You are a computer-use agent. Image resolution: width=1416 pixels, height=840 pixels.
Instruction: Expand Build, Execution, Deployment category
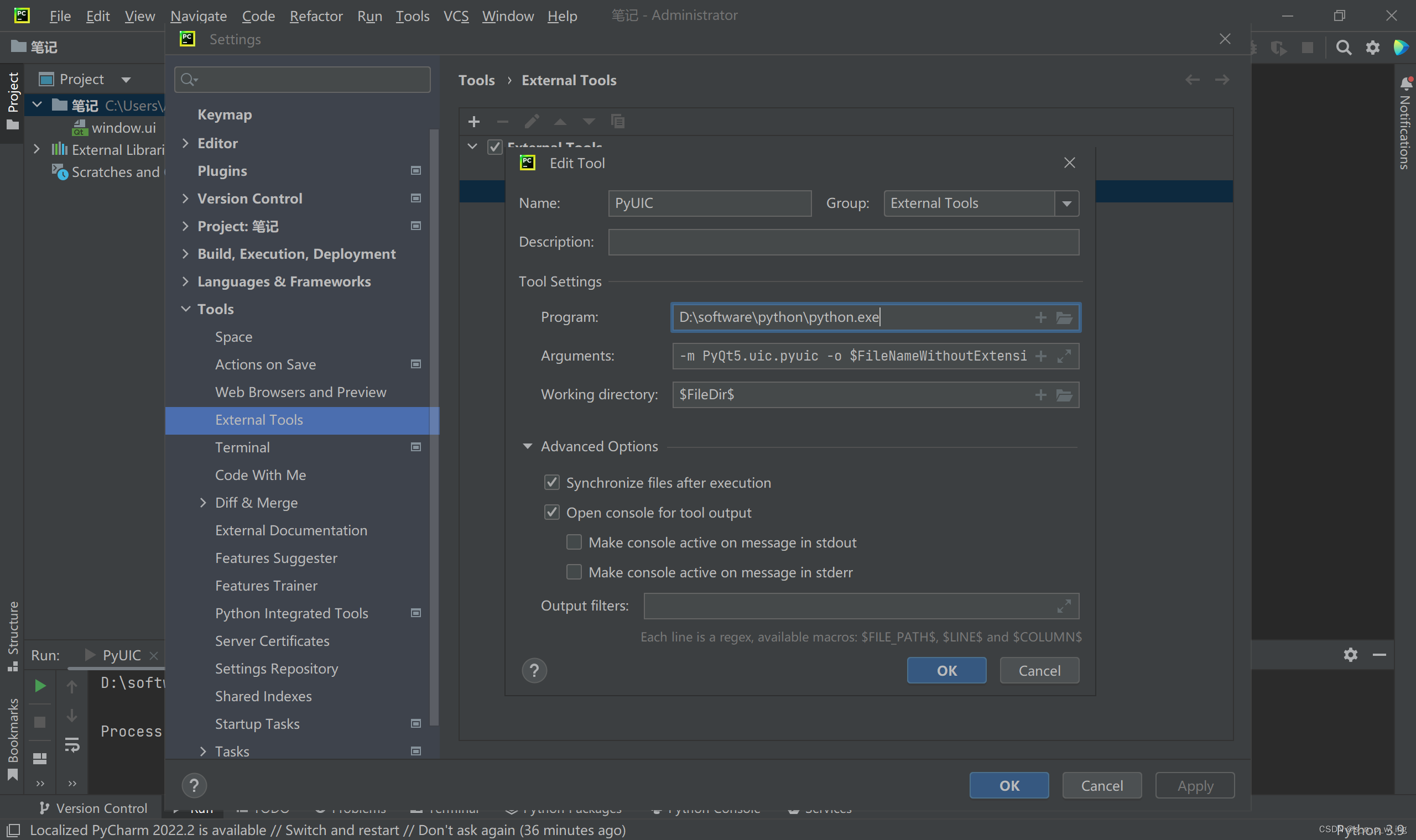186,254
